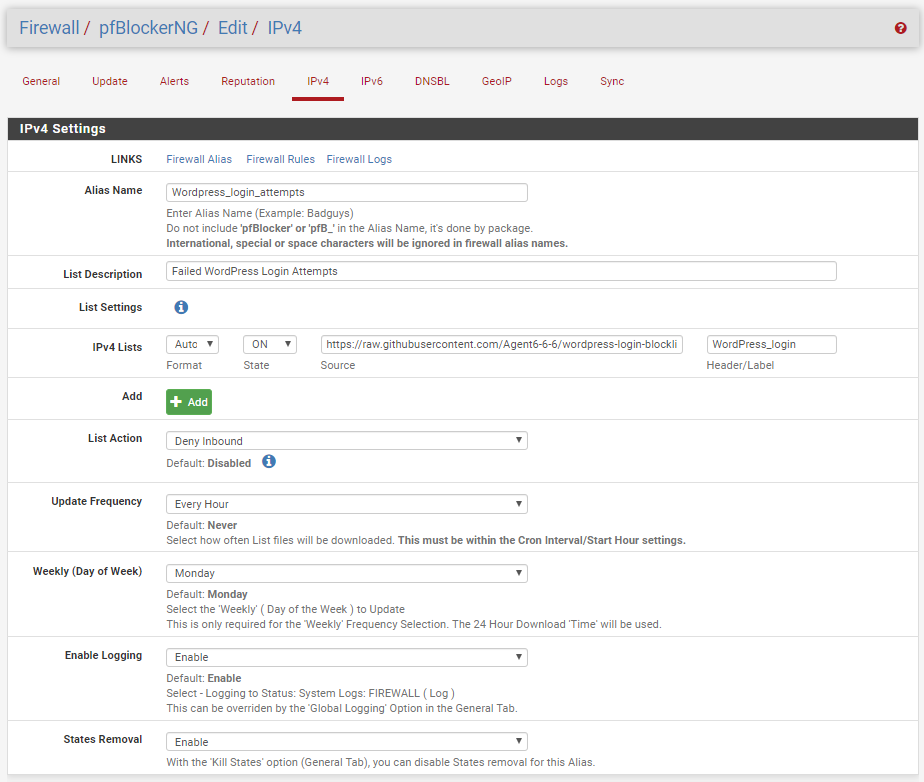The height and width of the screenshot is (782, 924).
Task: Click the green Add button
Action: pyautogui.click(x=189, y=402)
